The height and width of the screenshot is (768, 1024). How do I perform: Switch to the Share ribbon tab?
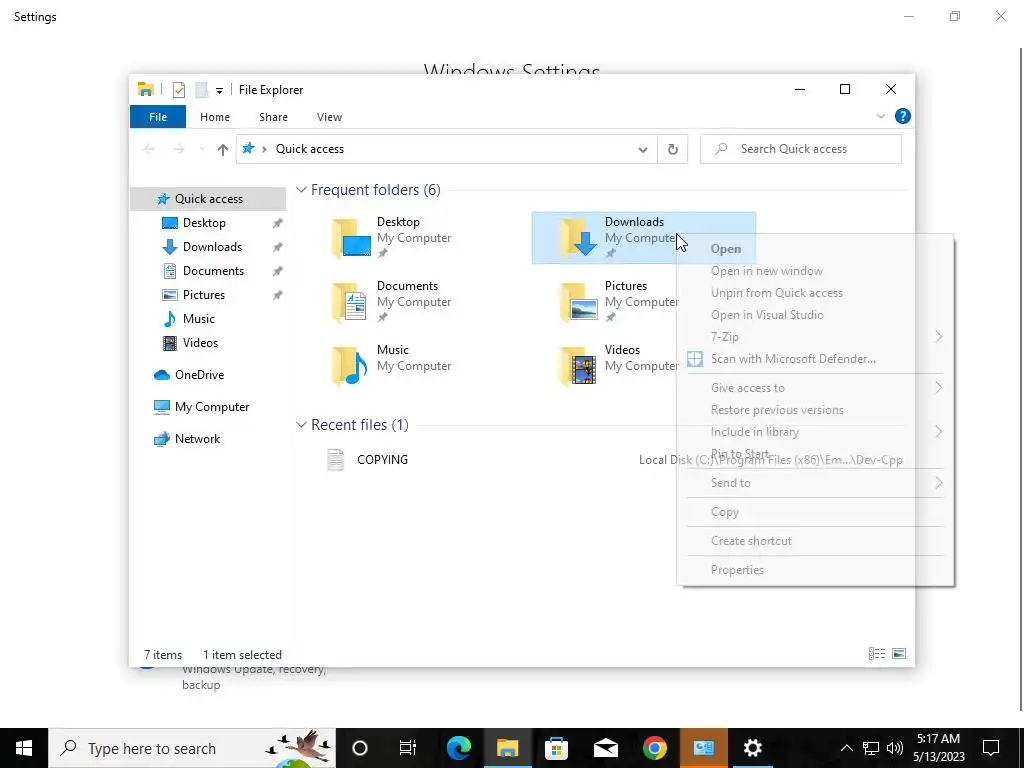273,117
